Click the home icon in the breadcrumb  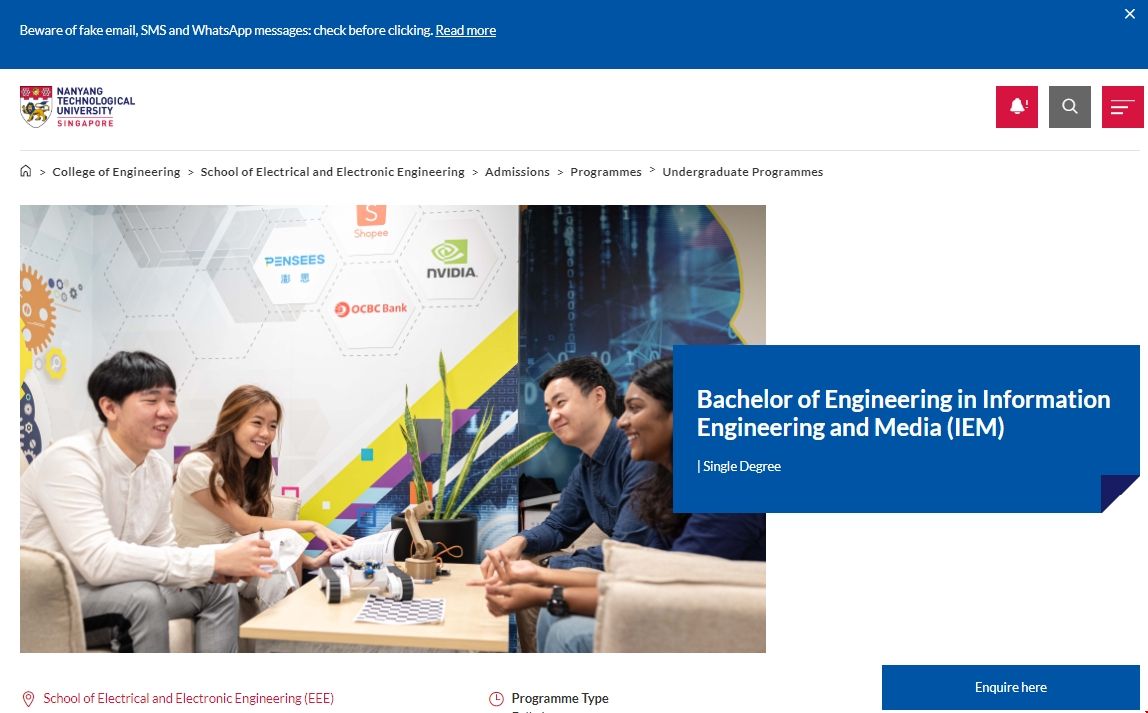[x=25, y=170]
